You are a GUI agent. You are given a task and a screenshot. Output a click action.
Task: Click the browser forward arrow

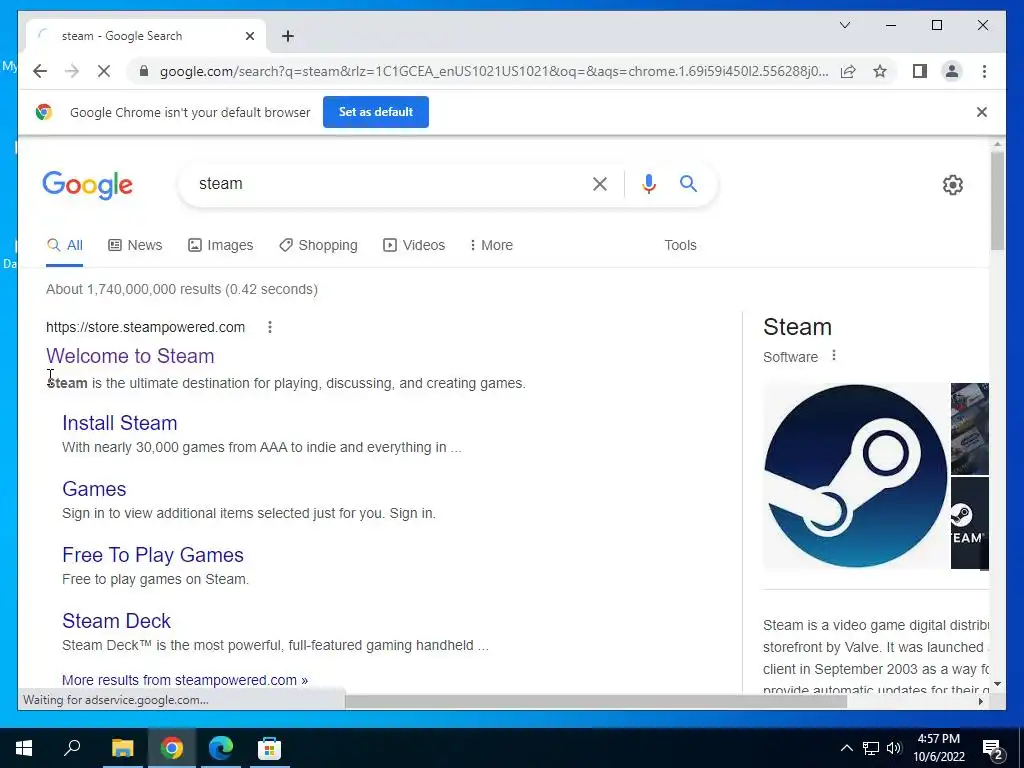(72, 71)
